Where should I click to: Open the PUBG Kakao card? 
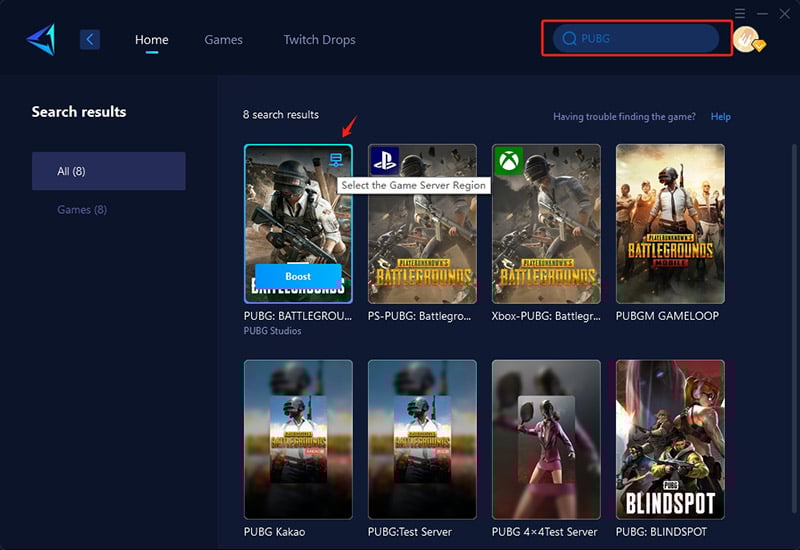[x=298, y=440]
